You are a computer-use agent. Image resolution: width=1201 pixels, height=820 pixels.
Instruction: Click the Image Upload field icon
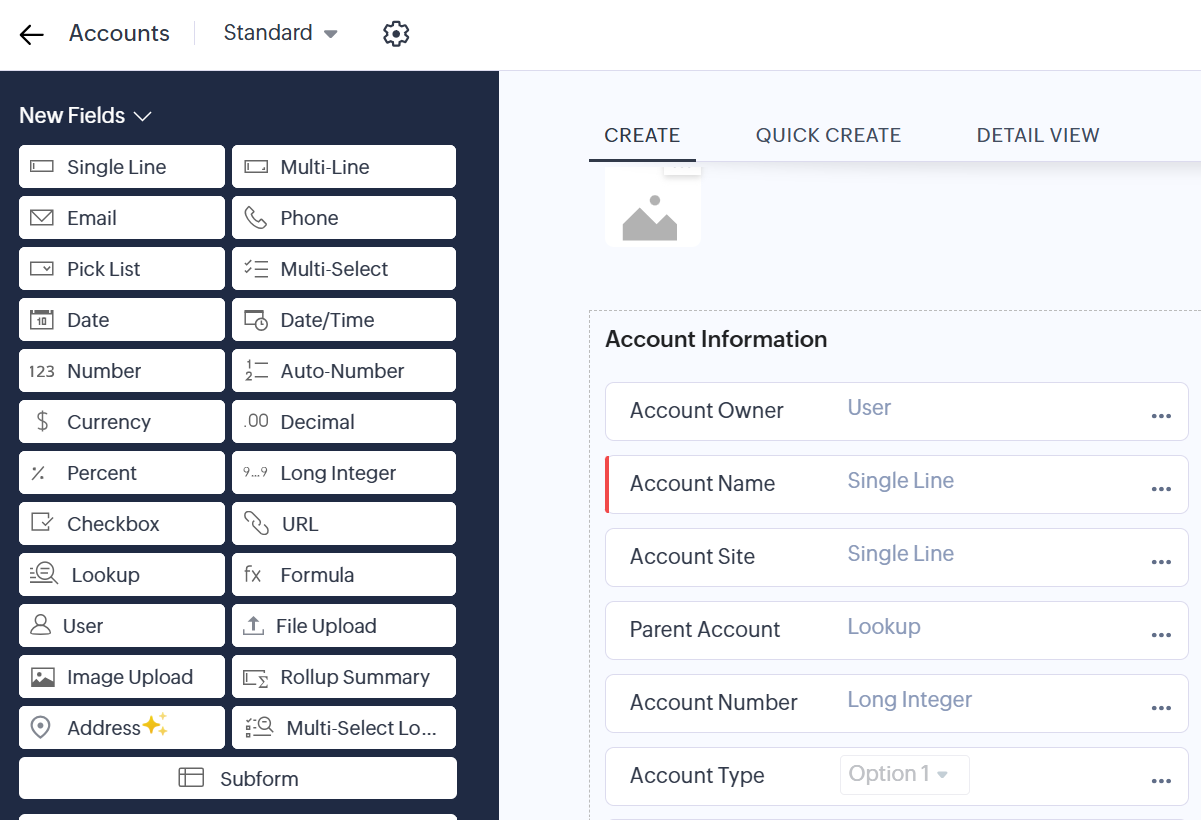43,677
